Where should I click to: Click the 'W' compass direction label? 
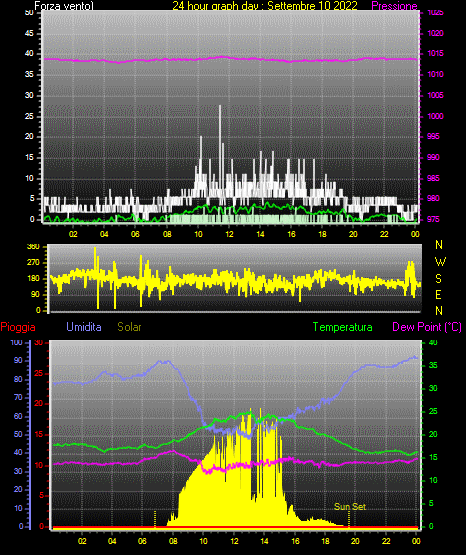(x=440, y=262)
